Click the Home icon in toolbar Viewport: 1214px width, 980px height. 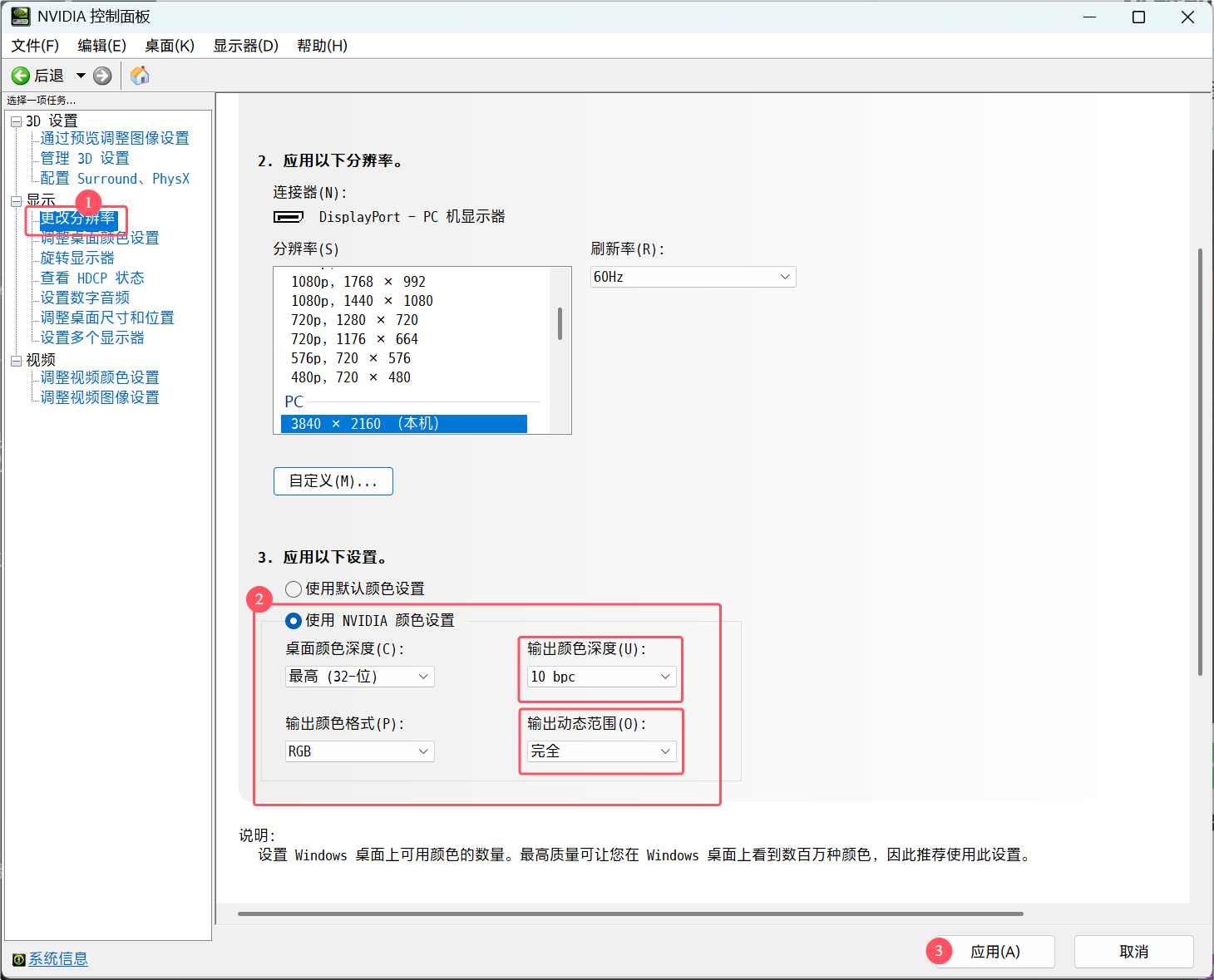click(x=140, y=76)
